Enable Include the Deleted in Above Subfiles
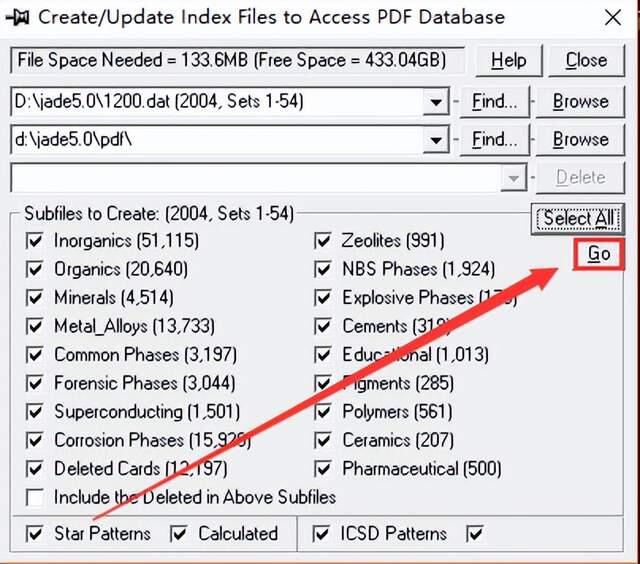640x564 pixels. click(x=36, y=497)
